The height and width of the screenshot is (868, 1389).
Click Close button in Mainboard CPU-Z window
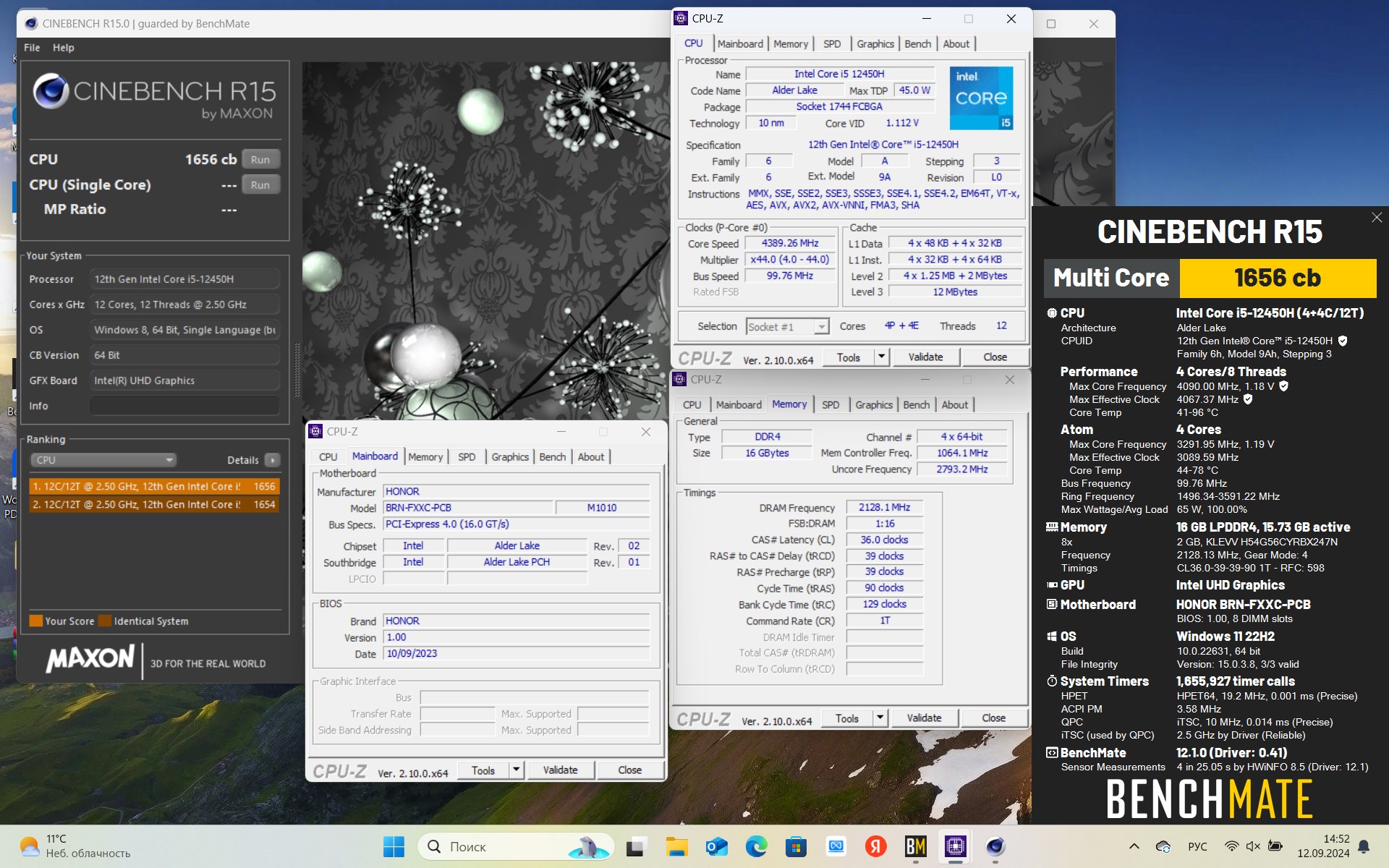click(629, 770)
